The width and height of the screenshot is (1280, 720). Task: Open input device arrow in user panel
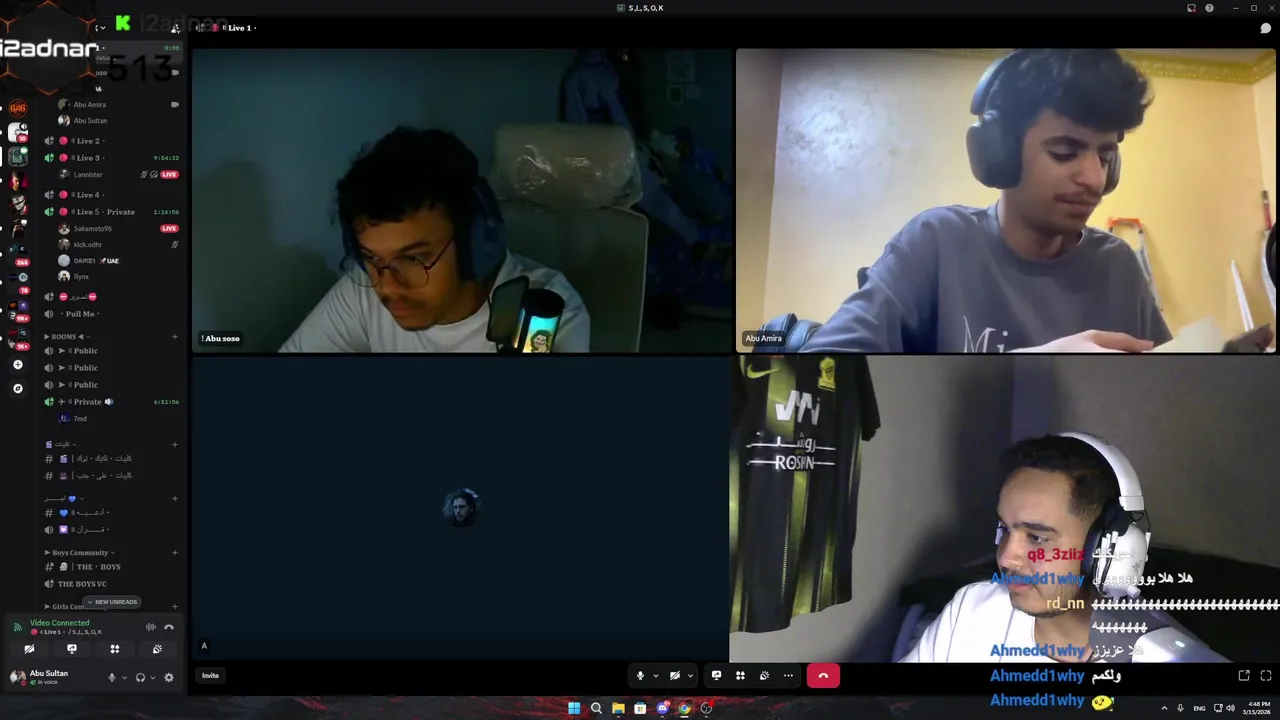click(x=124, y=677)
